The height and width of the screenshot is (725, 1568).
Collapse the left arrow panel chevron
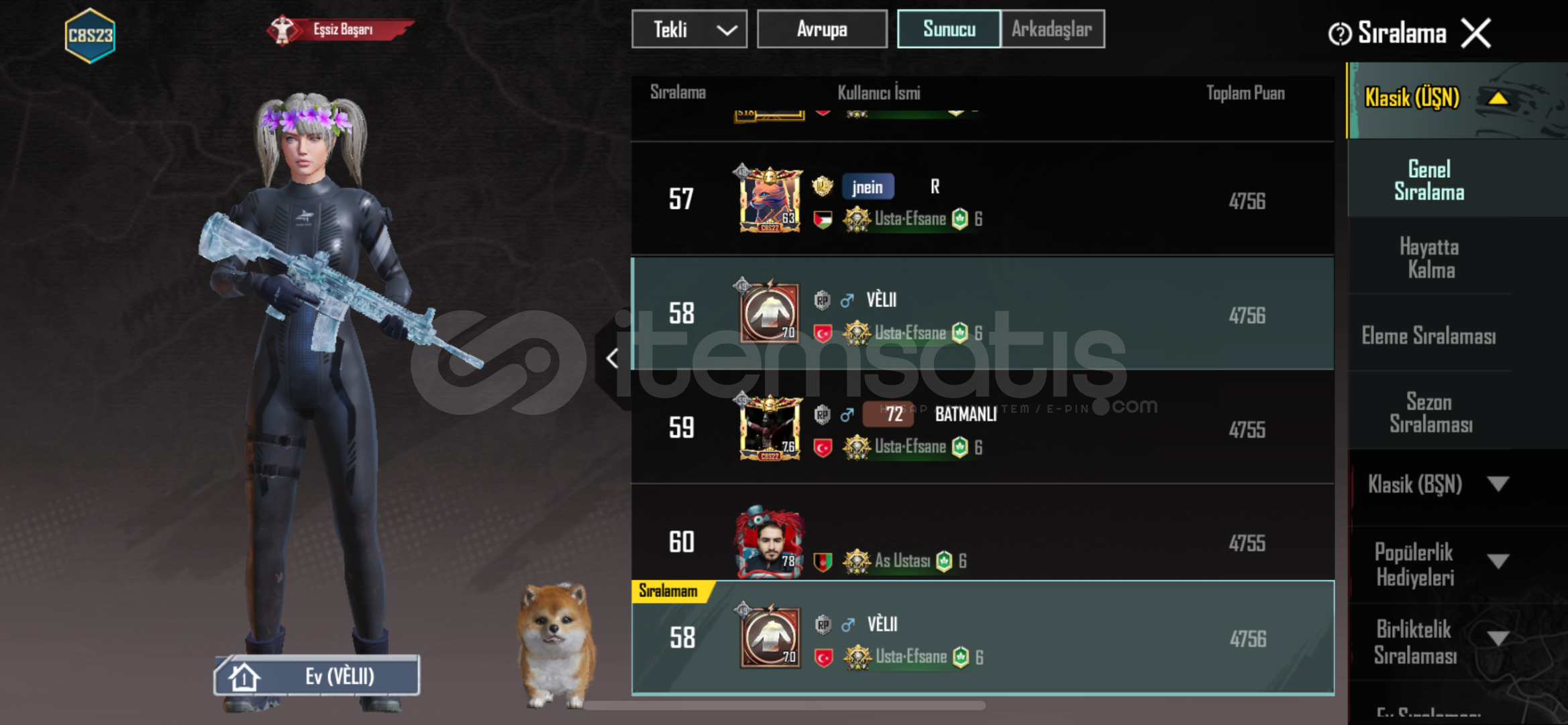612,358
